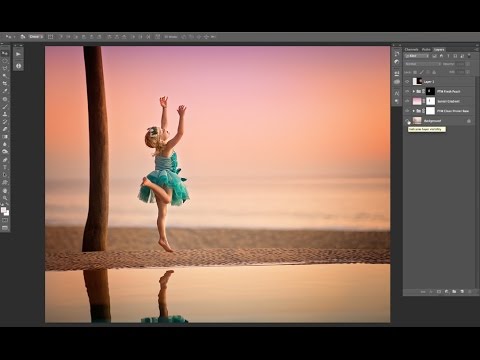Select the Elliptical Marquee tool
Screen dimensions: 480x360
point(5,61)
